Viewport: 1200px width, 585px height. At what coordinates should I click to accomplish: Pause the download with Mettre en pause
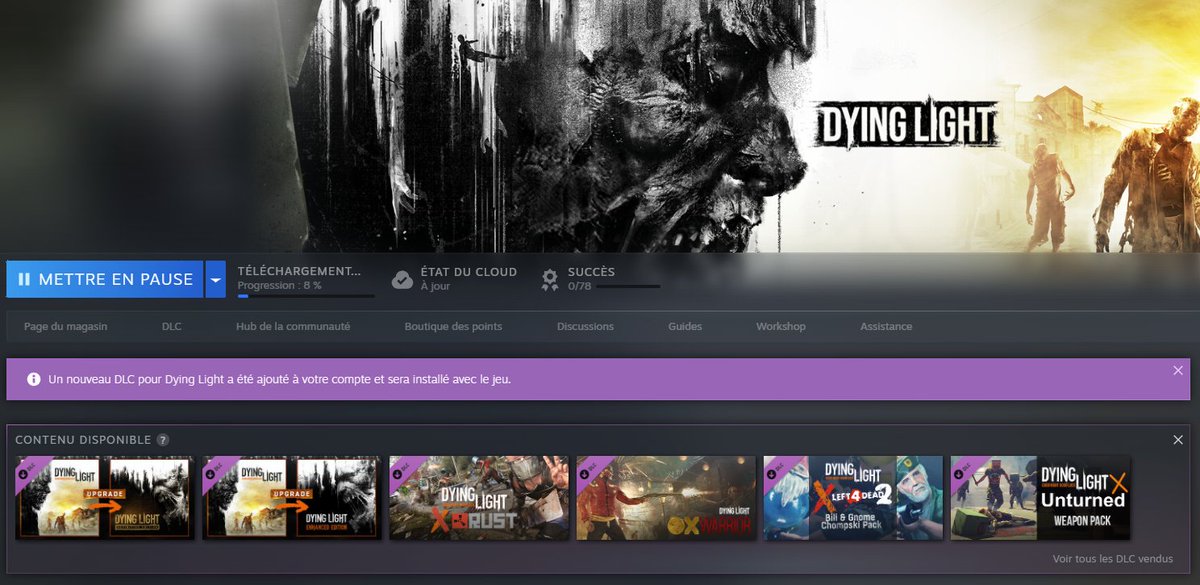(104, 279)
